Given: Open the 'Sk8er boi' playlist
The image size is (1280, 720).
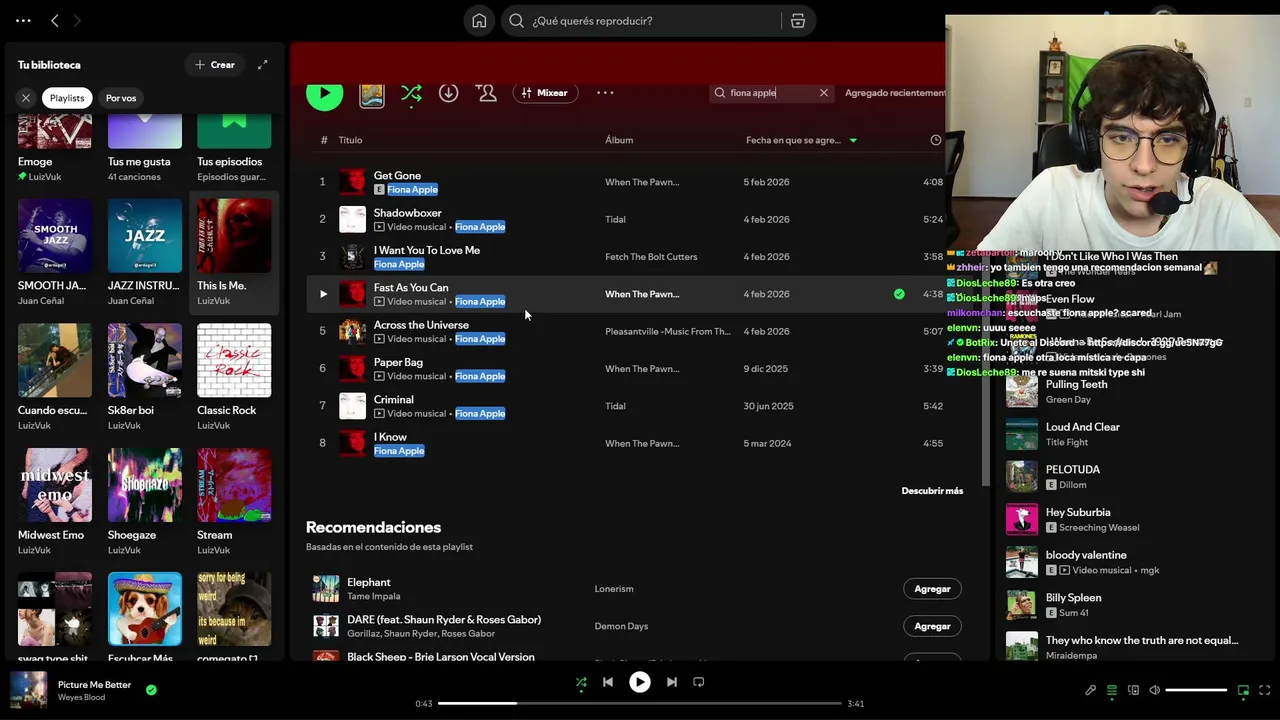Looking at the screenshot, I should (x=145, y=377).
